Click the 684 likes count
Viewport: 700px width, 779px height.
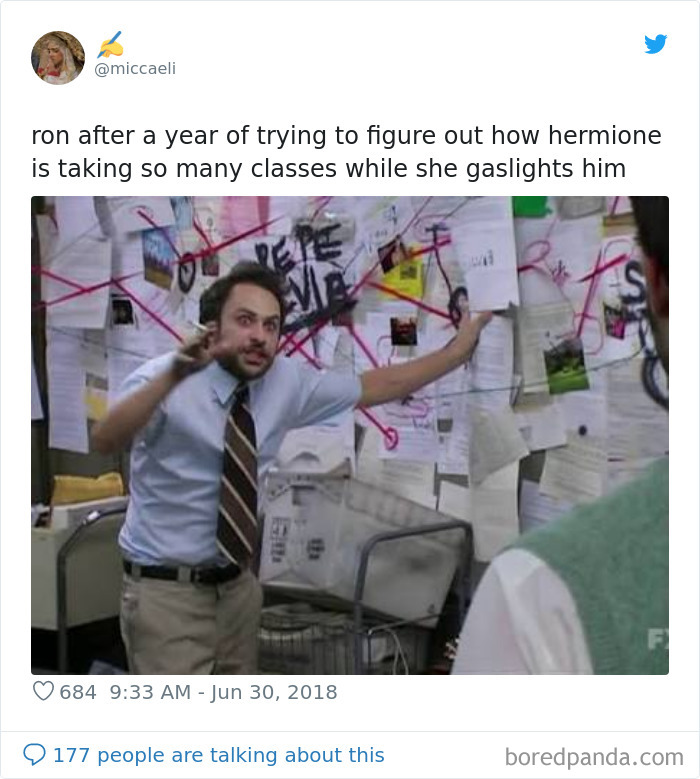tap(78, 692)
